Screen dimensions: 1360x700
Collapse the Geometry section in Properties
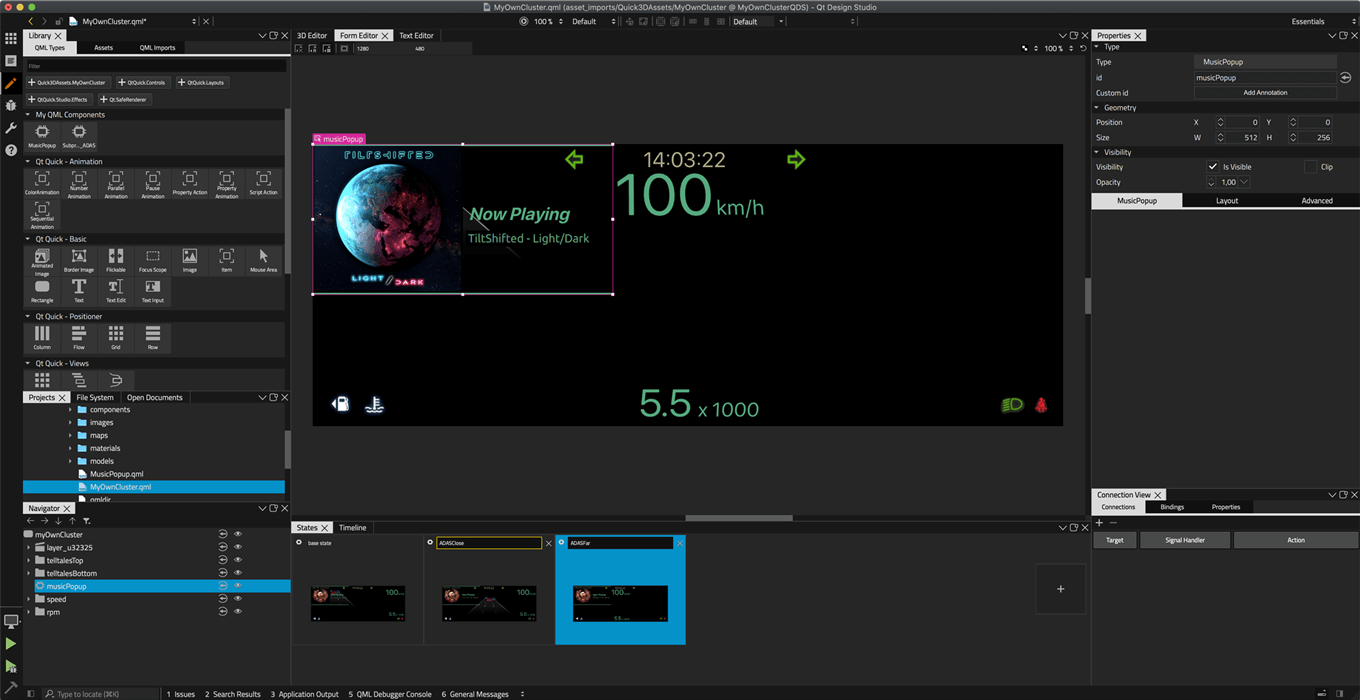coord(1097,107)
